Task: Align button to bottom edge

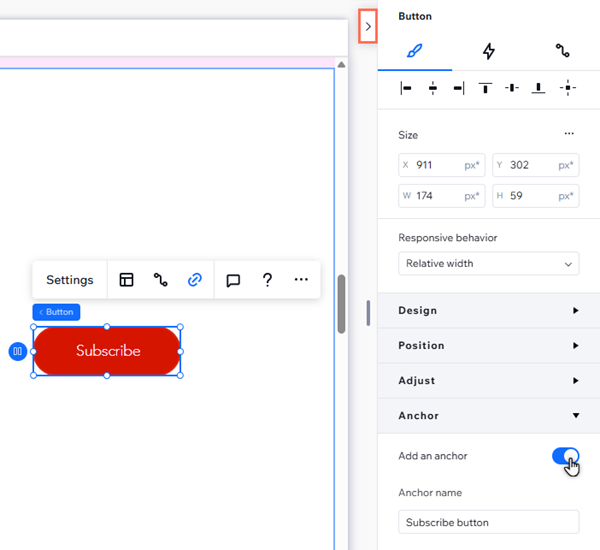Action: click(x=538, y=88)
